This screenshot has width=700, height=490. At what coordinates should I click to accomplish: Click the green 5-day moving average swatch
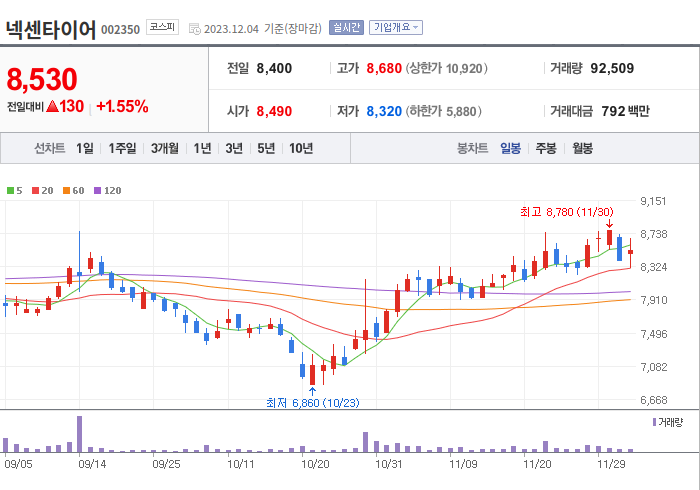[x=10, y=191]
